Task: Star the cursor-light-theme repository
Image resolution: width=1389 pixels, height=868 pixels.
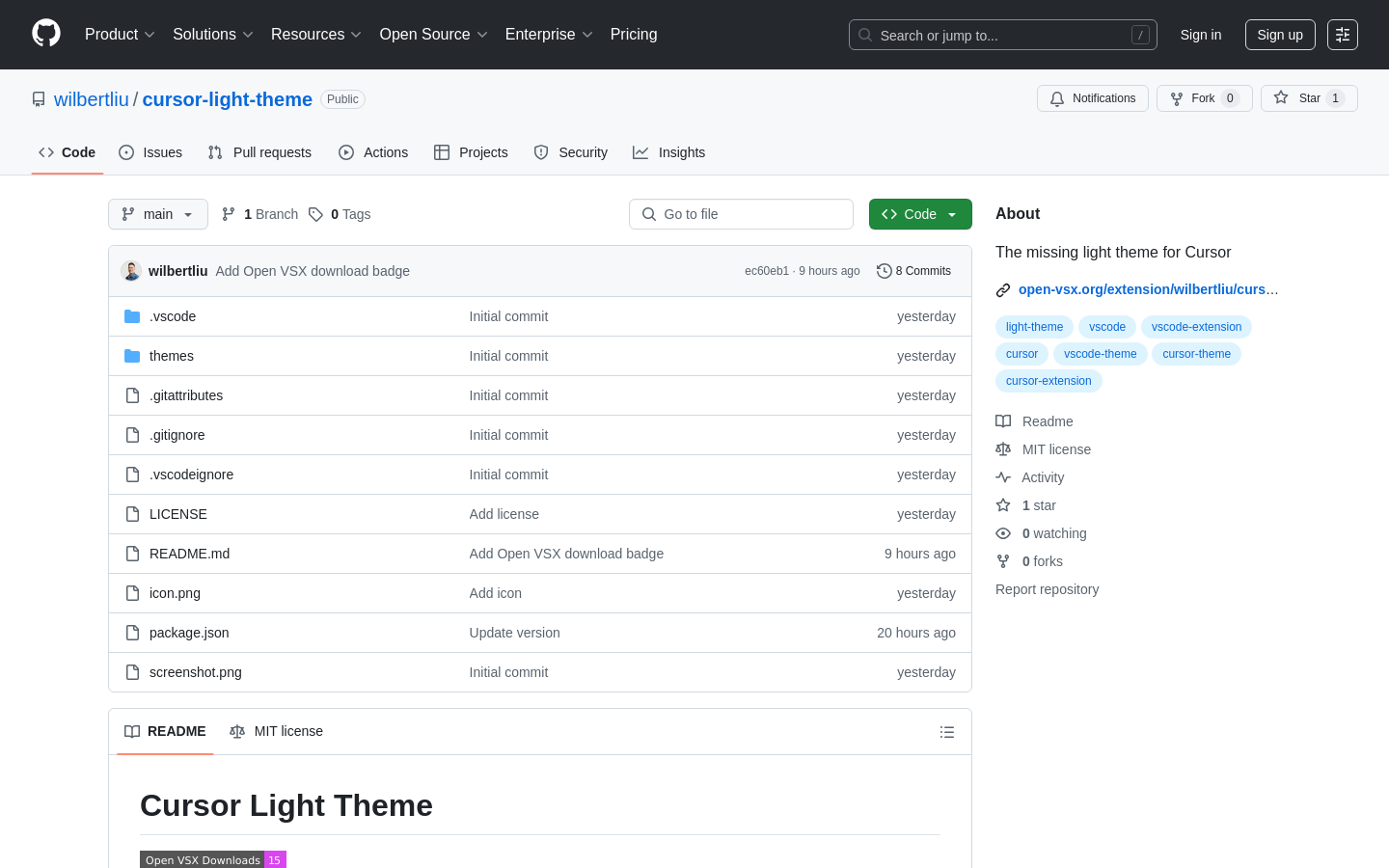Action: pos(1309,98)
